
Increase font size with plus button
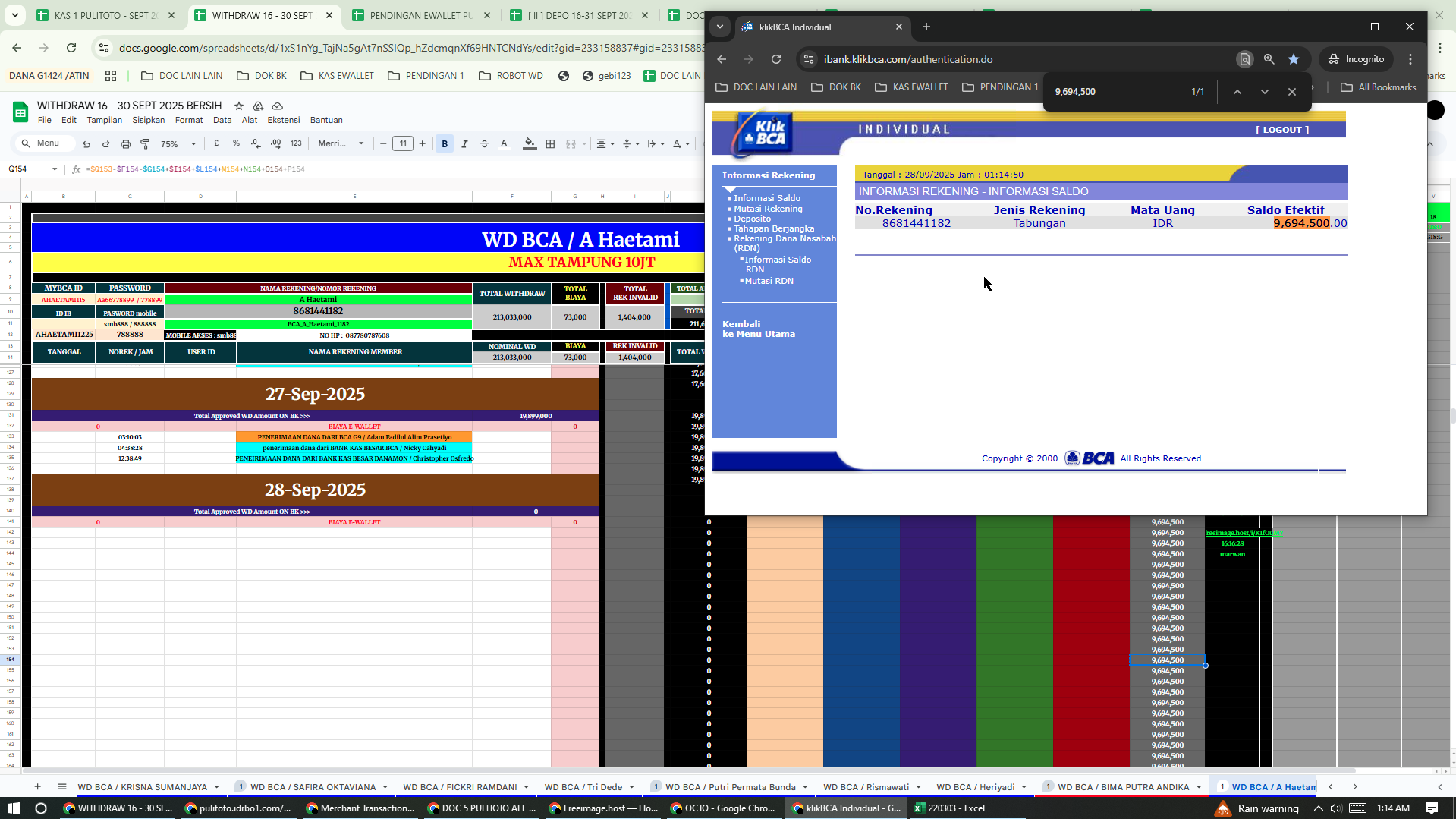point(423,143)
